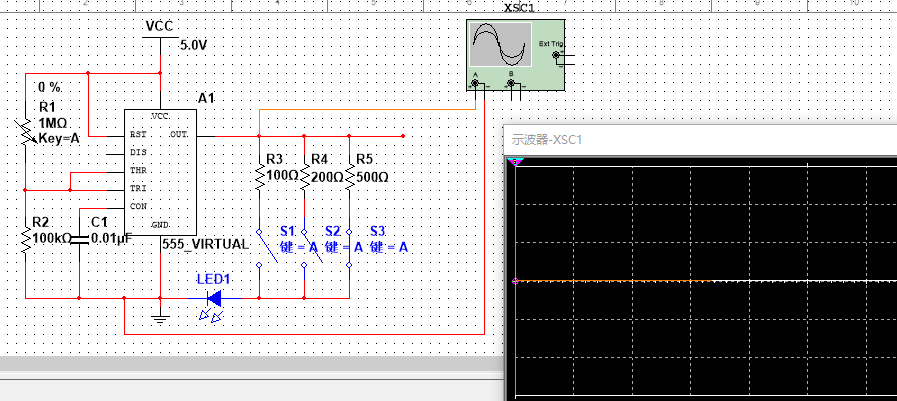The height and width of the screenshot is (401, 897).
Task: Click the cursor marker atop the oscilloscope display
Action: click(x=515, y=161)
